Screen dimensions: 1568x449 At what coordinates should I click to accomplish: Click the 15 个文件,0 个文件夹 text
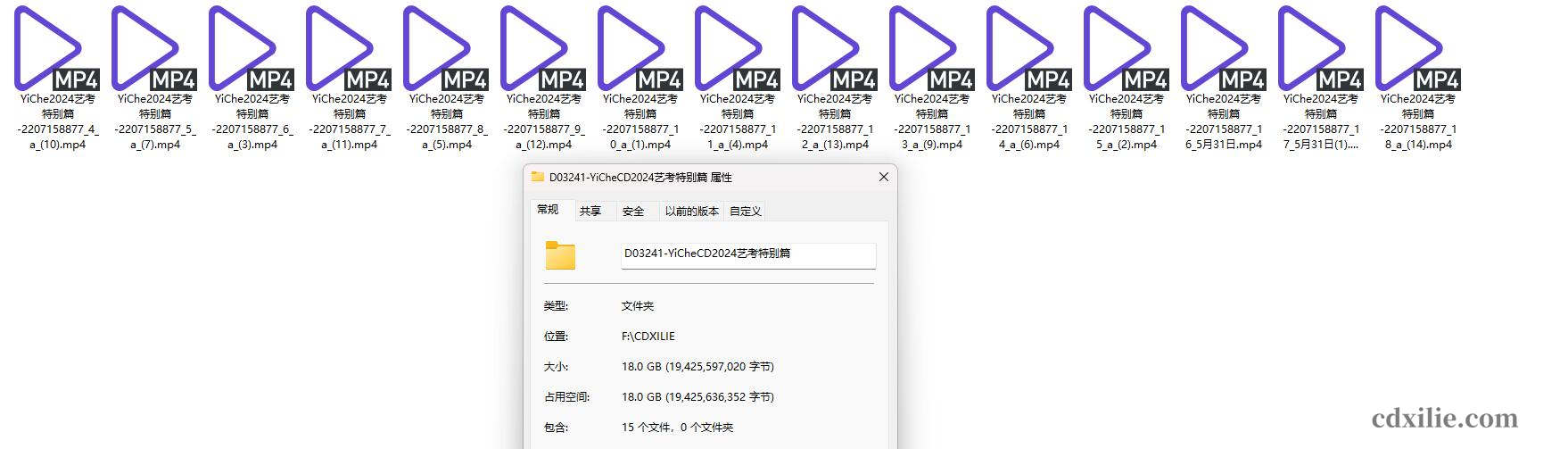(677, 428)
